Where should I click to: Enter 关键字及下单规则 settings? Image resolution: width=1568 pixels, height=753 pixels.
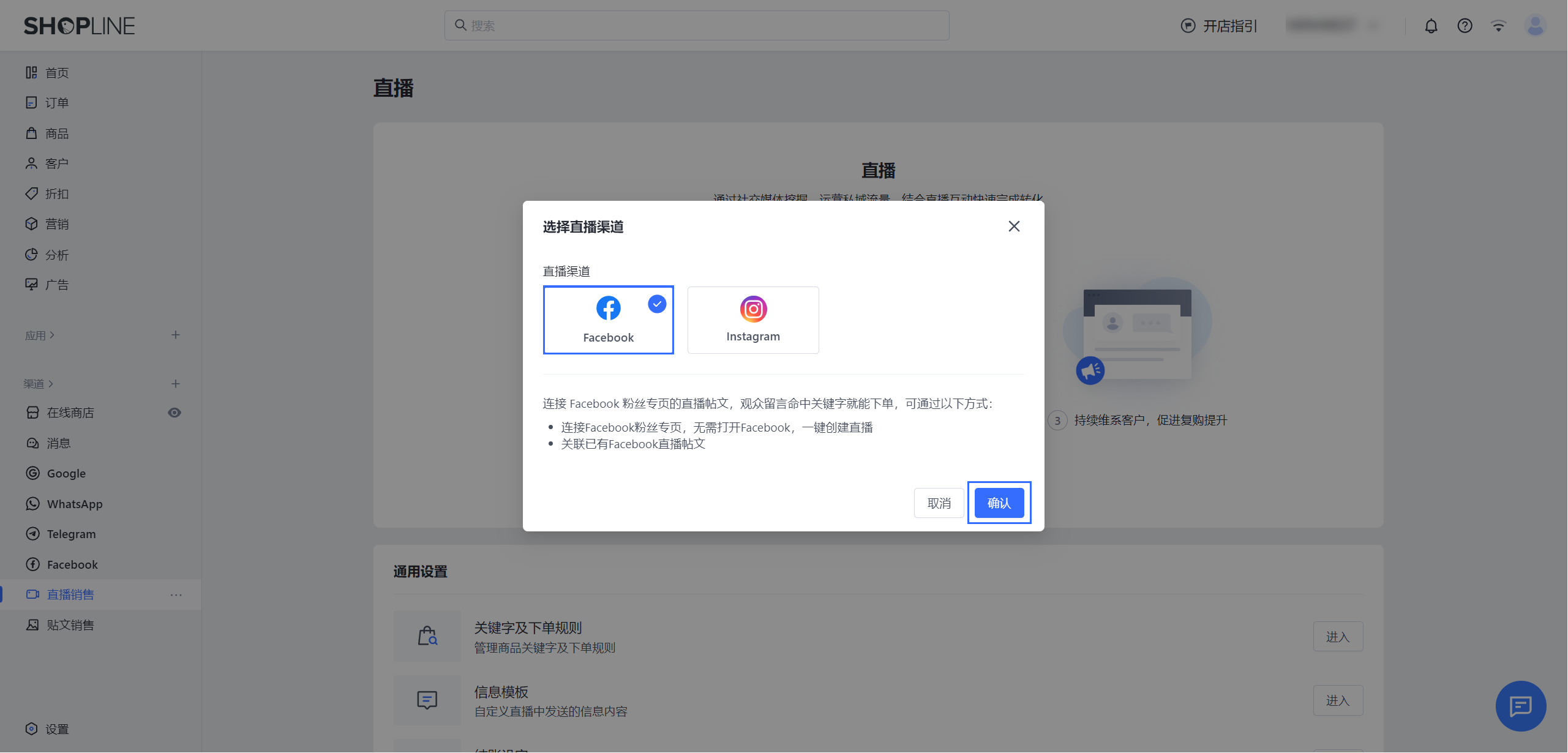[1338, 637]
